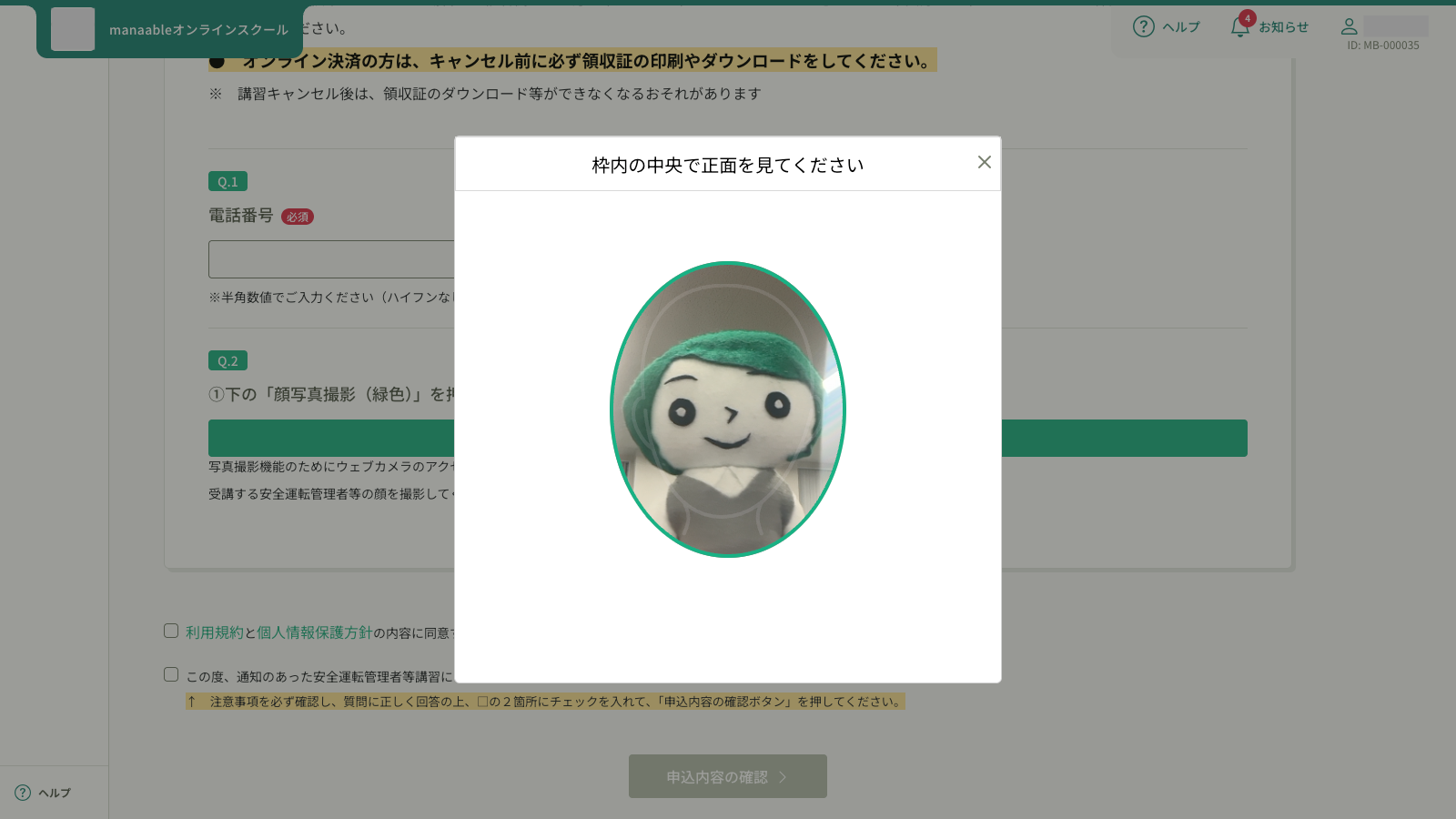Check the 利用規約 agreement checkbox
The height and width of the screenshot is (819, 1456).
click(x=170, y=630)
